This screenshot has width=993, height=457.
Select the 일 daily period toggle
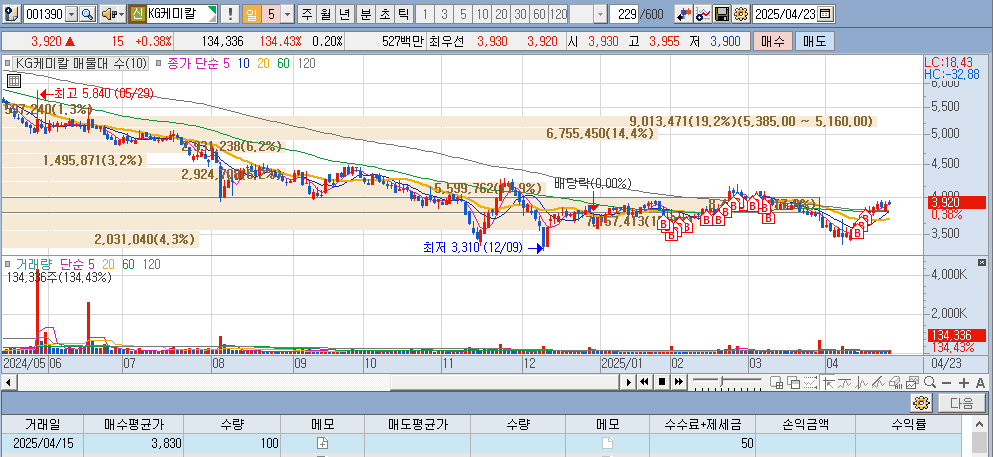[x=251, y=13]
